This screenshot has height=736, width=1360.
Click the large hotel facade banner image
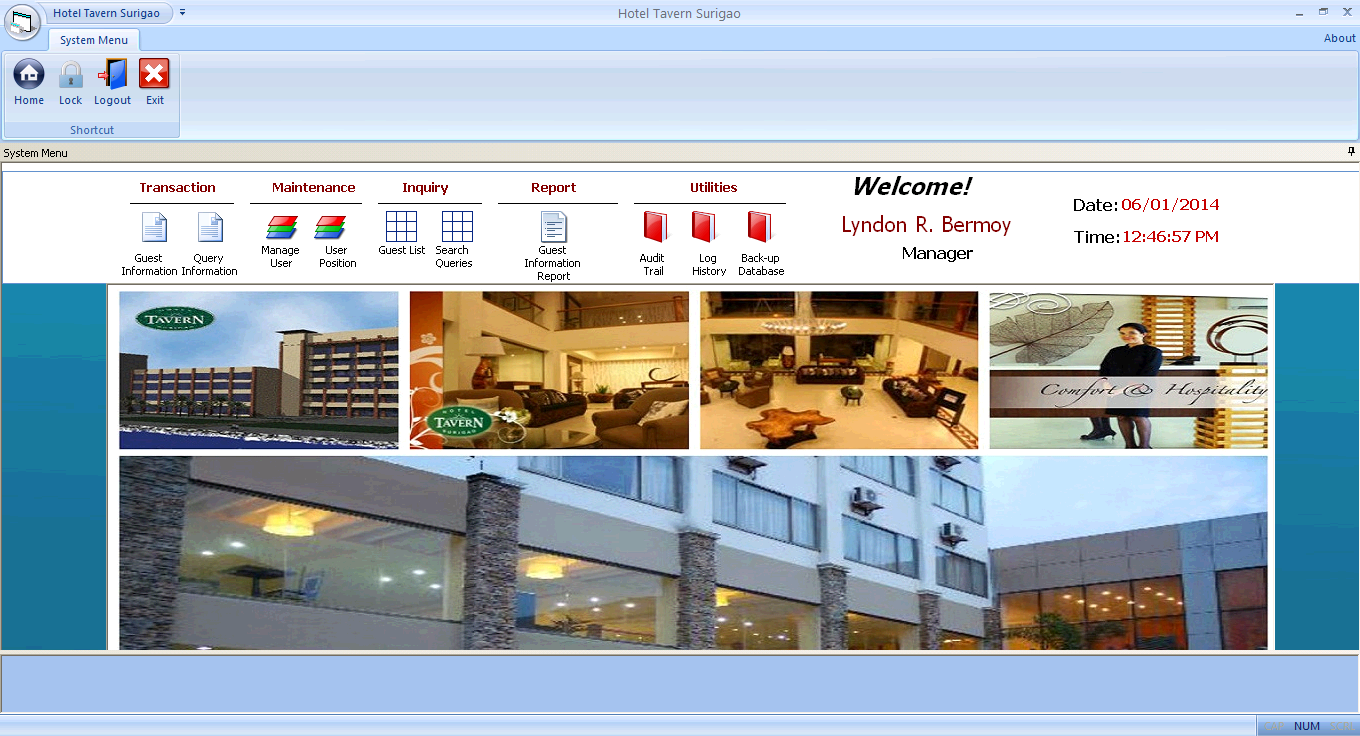(693, 553)
